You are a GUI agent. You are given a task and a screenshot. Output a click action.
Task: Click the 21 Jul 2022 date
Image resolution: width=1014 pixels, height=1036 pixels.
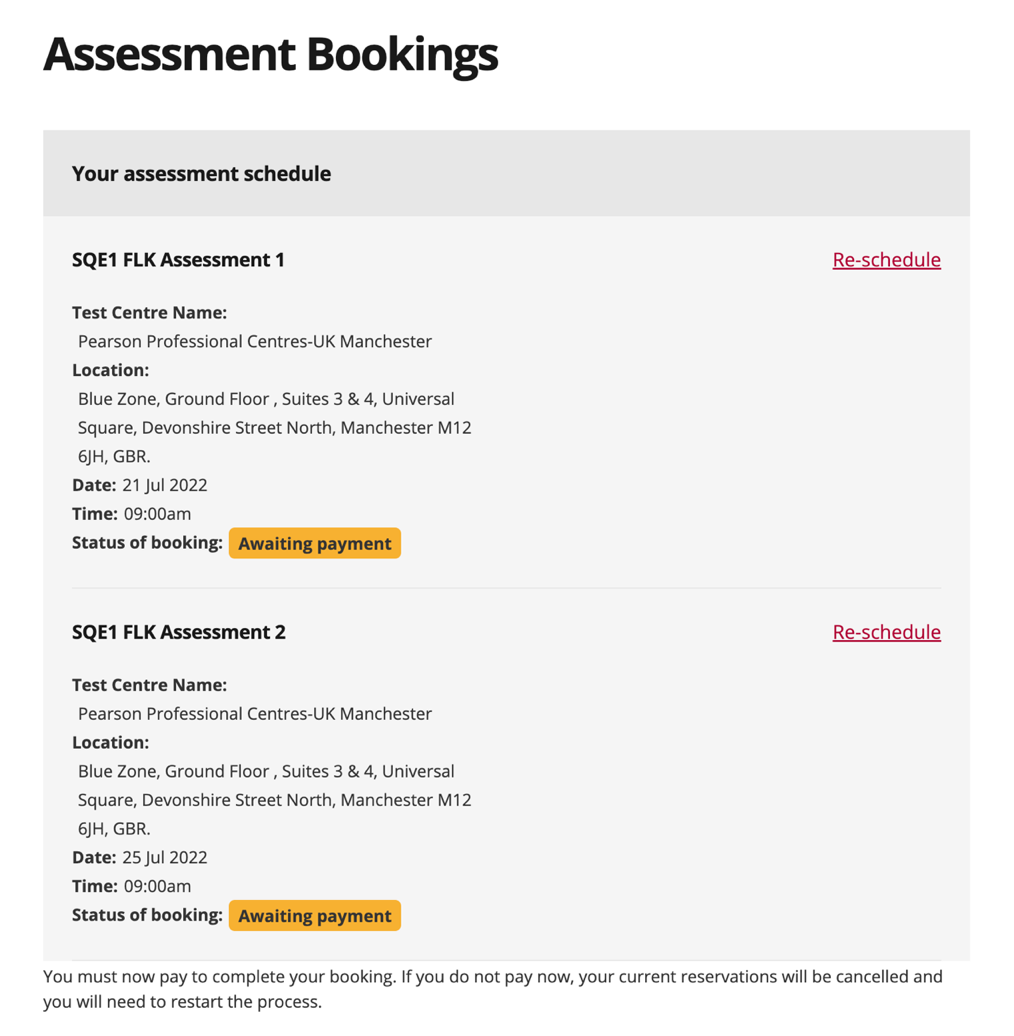[164, 486]
